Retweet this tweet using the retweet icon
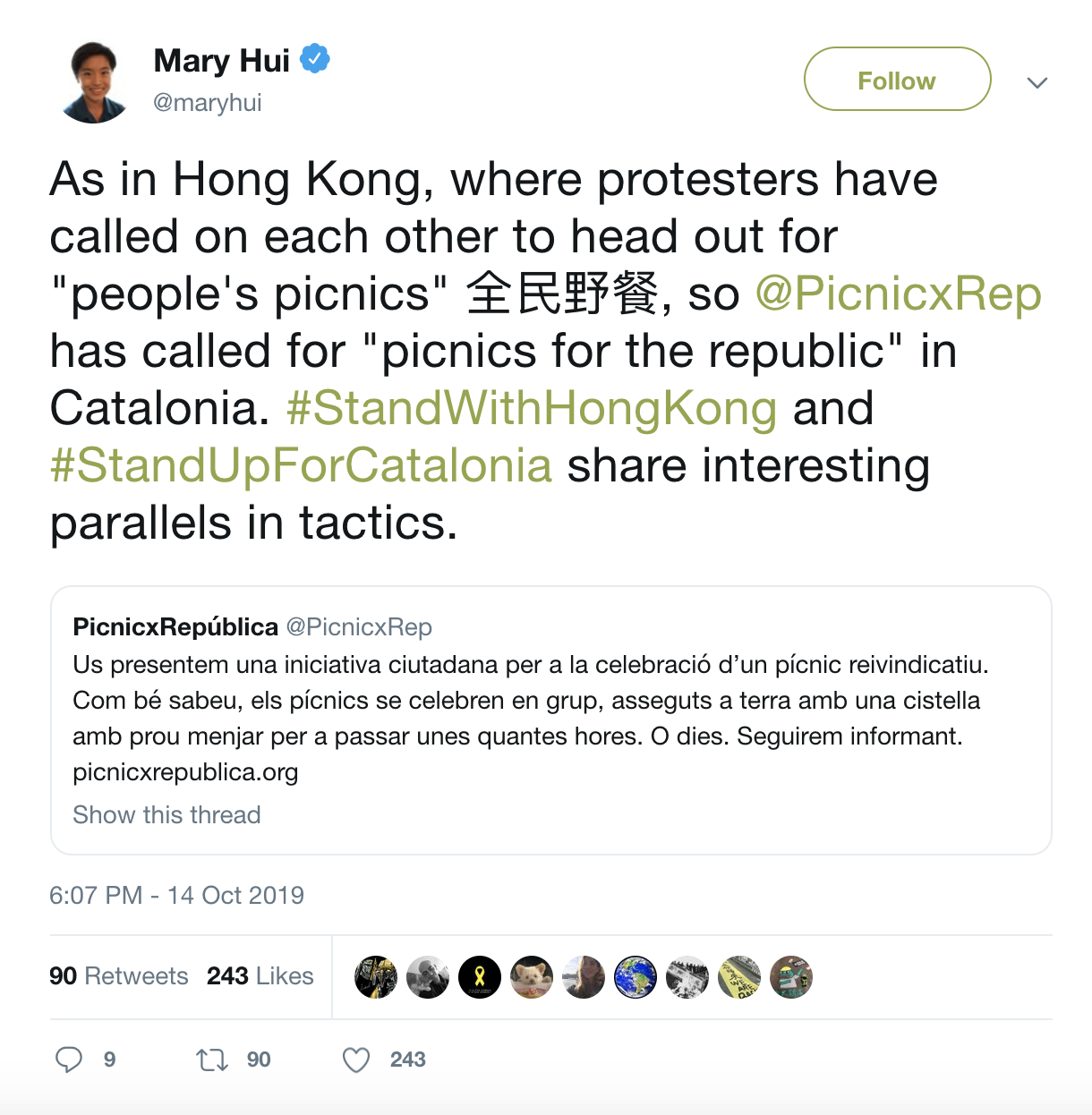The image size is (1092, 1115). click(x=212, y=1060)
